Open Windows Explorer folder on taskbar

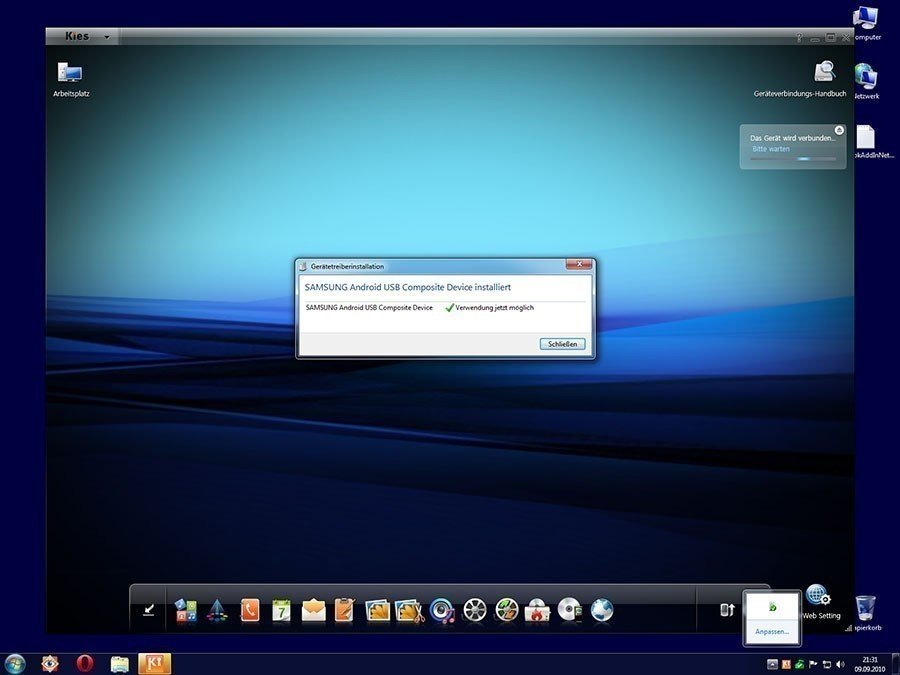pos(119,664)
